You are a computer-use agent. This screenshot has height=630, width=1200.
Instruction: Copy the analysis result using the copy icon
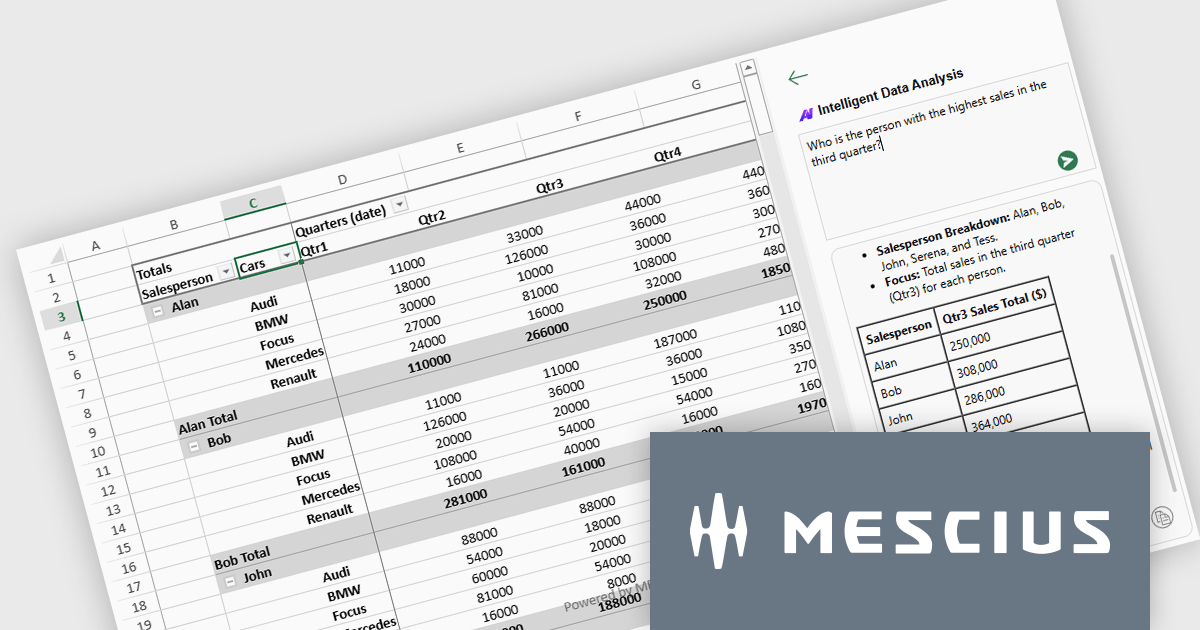tap(1162, 517)
